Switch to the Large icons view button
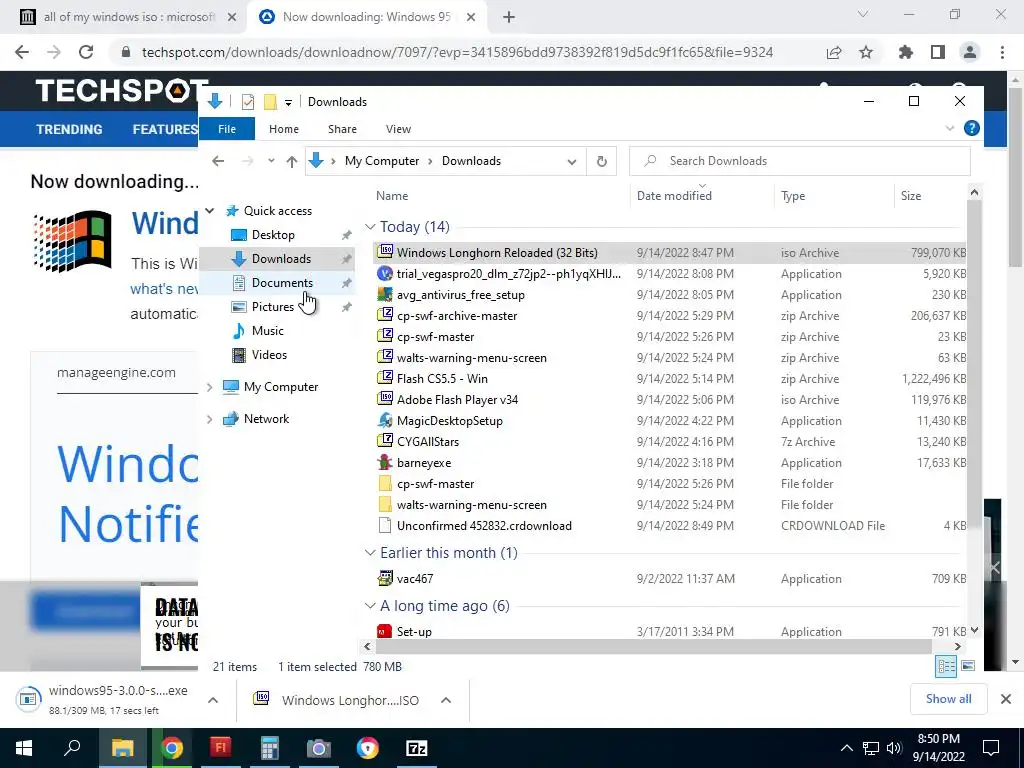 pyautogui.click(x=968, y=666)
